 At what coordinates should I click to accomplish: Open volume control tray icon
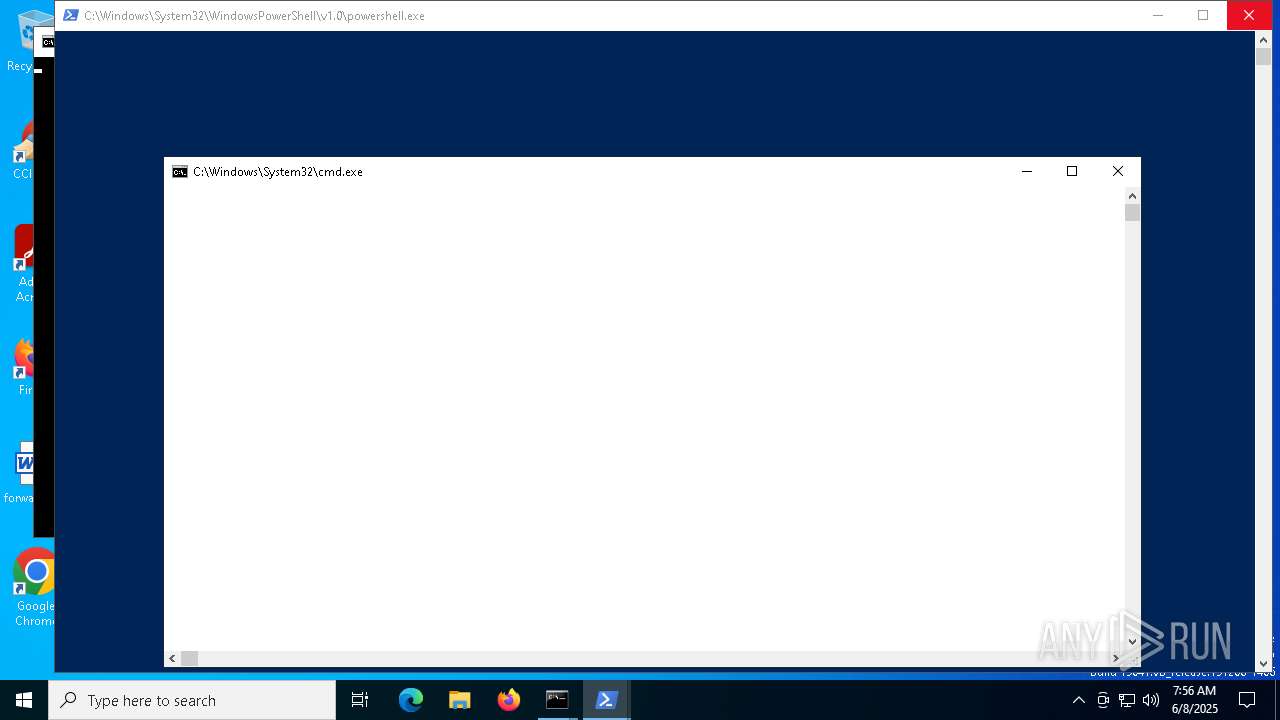pyautogui.click(x=1151, y=700)
